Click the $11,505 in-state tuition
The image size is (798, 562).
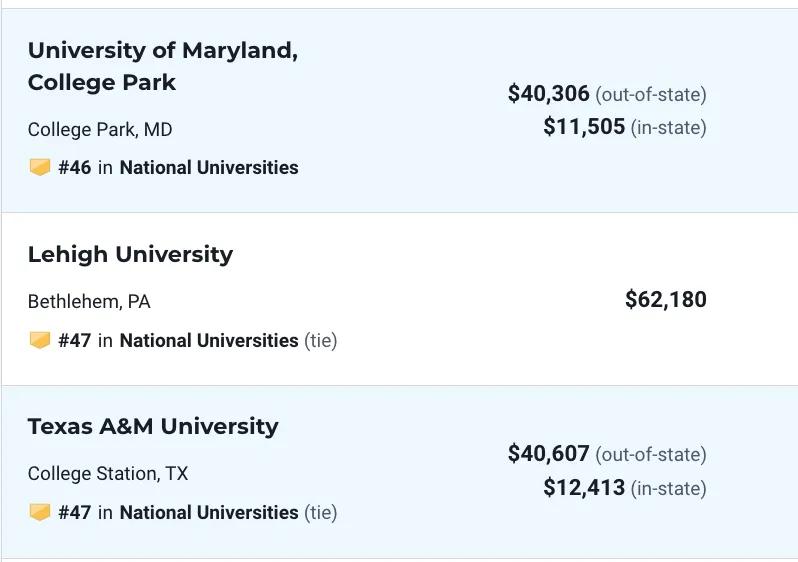[584, 127]
